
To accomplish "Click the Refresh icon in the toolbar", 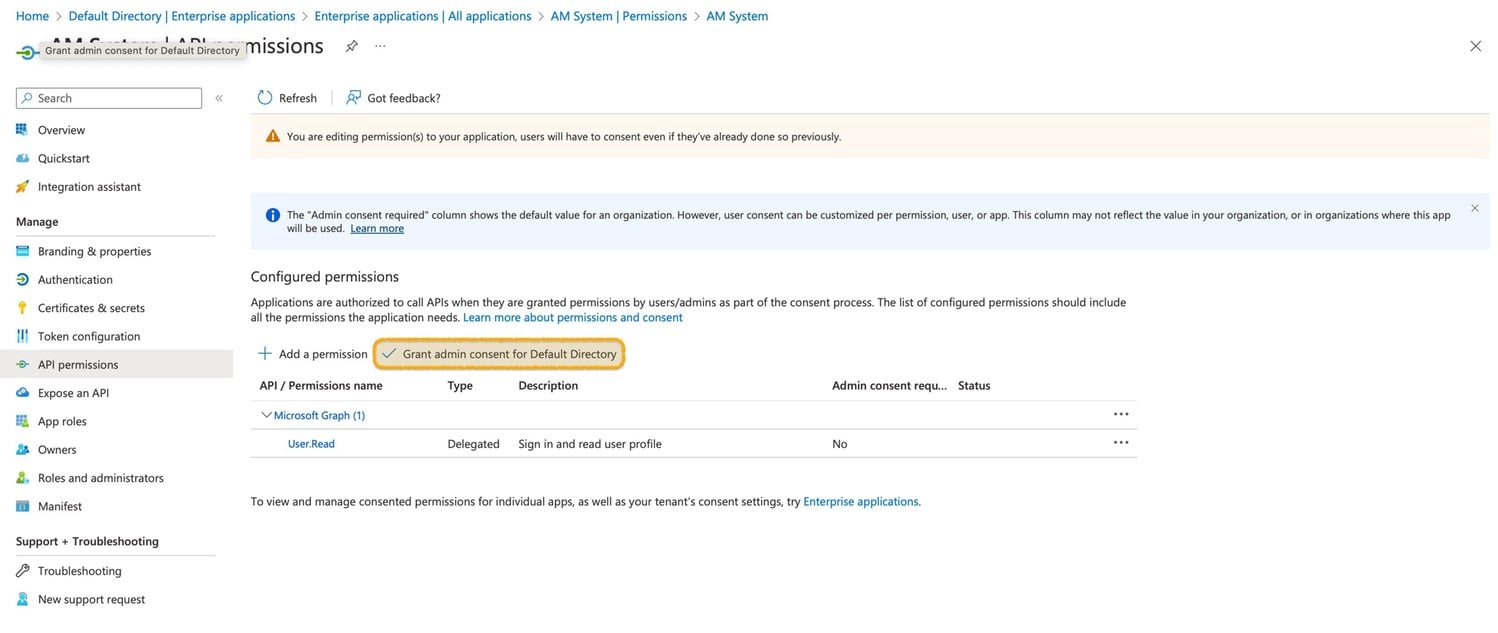I will click(265, 97).
